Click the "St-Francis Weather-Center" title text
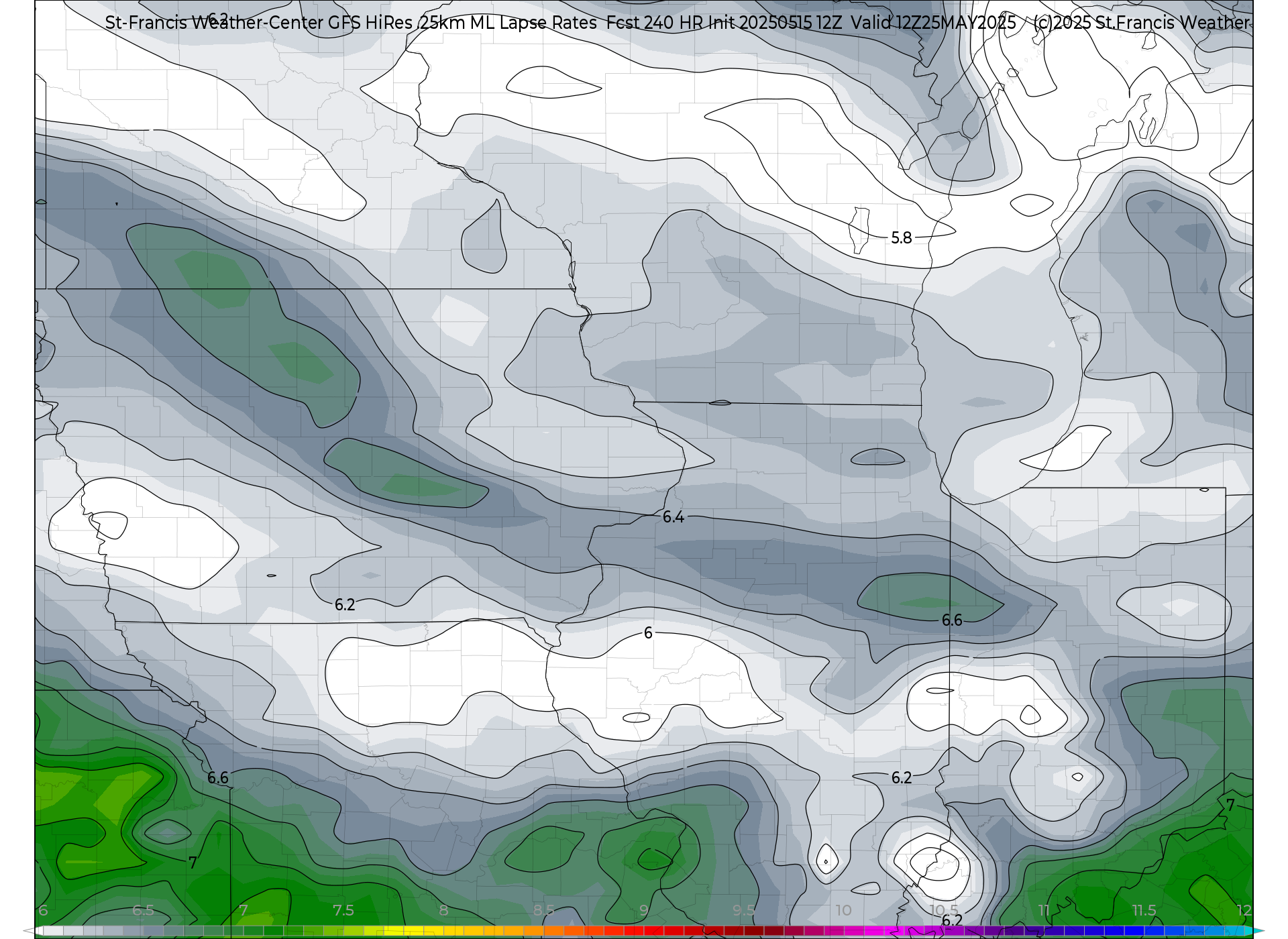This screenshot has width=1288, height=939. tap(214, 23)
